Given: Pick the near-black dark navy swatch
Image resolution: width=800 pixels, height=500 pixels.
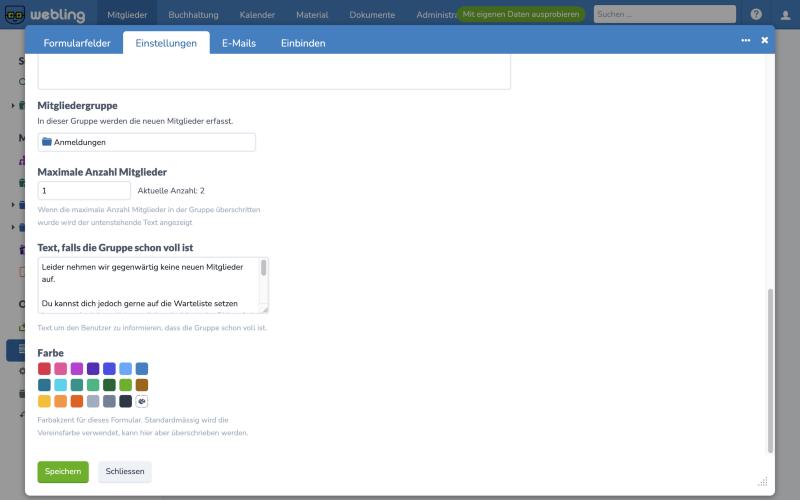Looking at the screenshot, I should click(126, 401).
